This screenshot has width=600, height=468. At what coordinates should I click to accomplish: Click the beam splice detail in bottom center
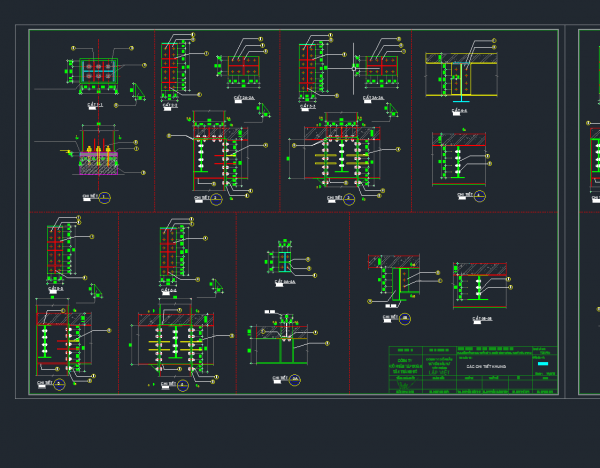(x=284, y=343)
